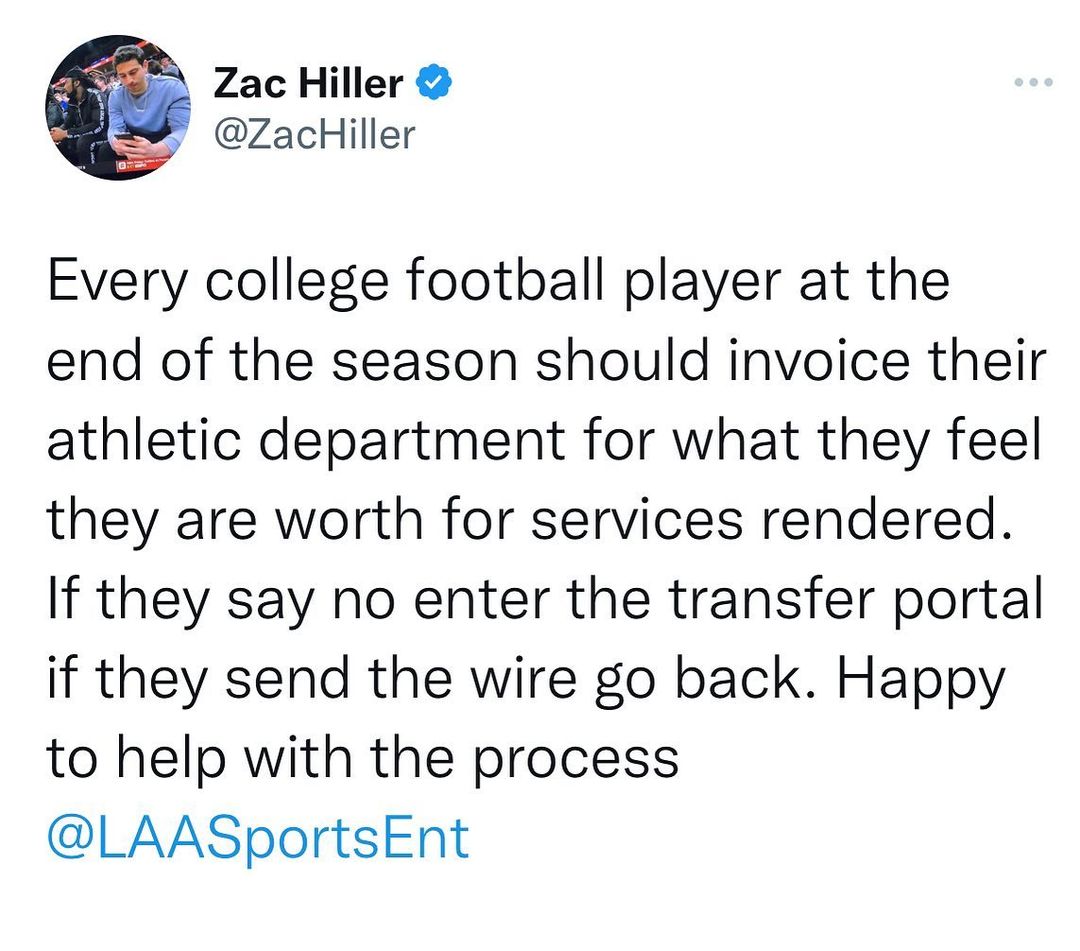Image resolution: width=1080 pixels, height=951 pixels.
Task: Open the tweet's three-dot more options menu
Action: click(1033, 83)
